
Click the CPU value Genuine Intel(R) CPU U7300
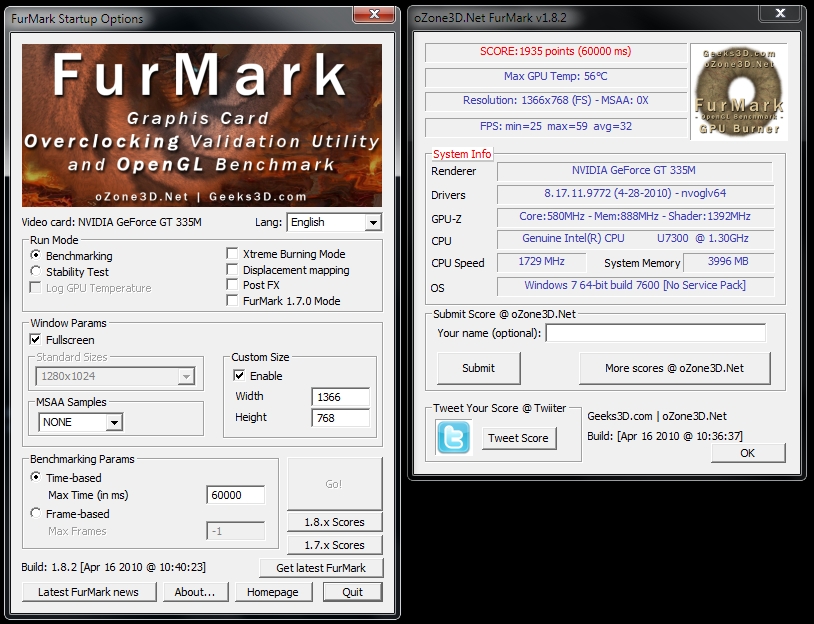635,238
